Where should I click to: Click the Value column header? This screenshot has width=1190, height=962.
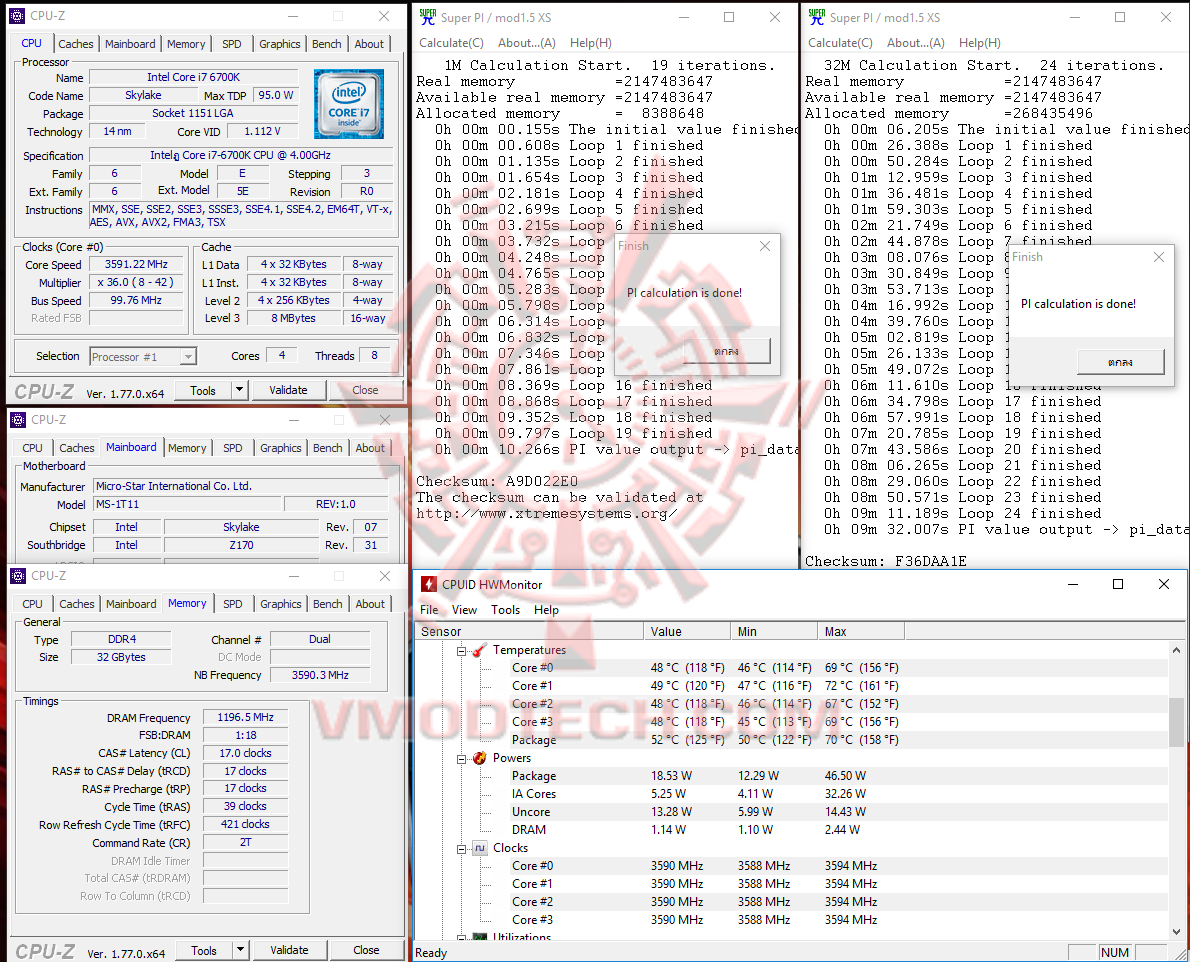pyautogui.click(x=688, y=631)
